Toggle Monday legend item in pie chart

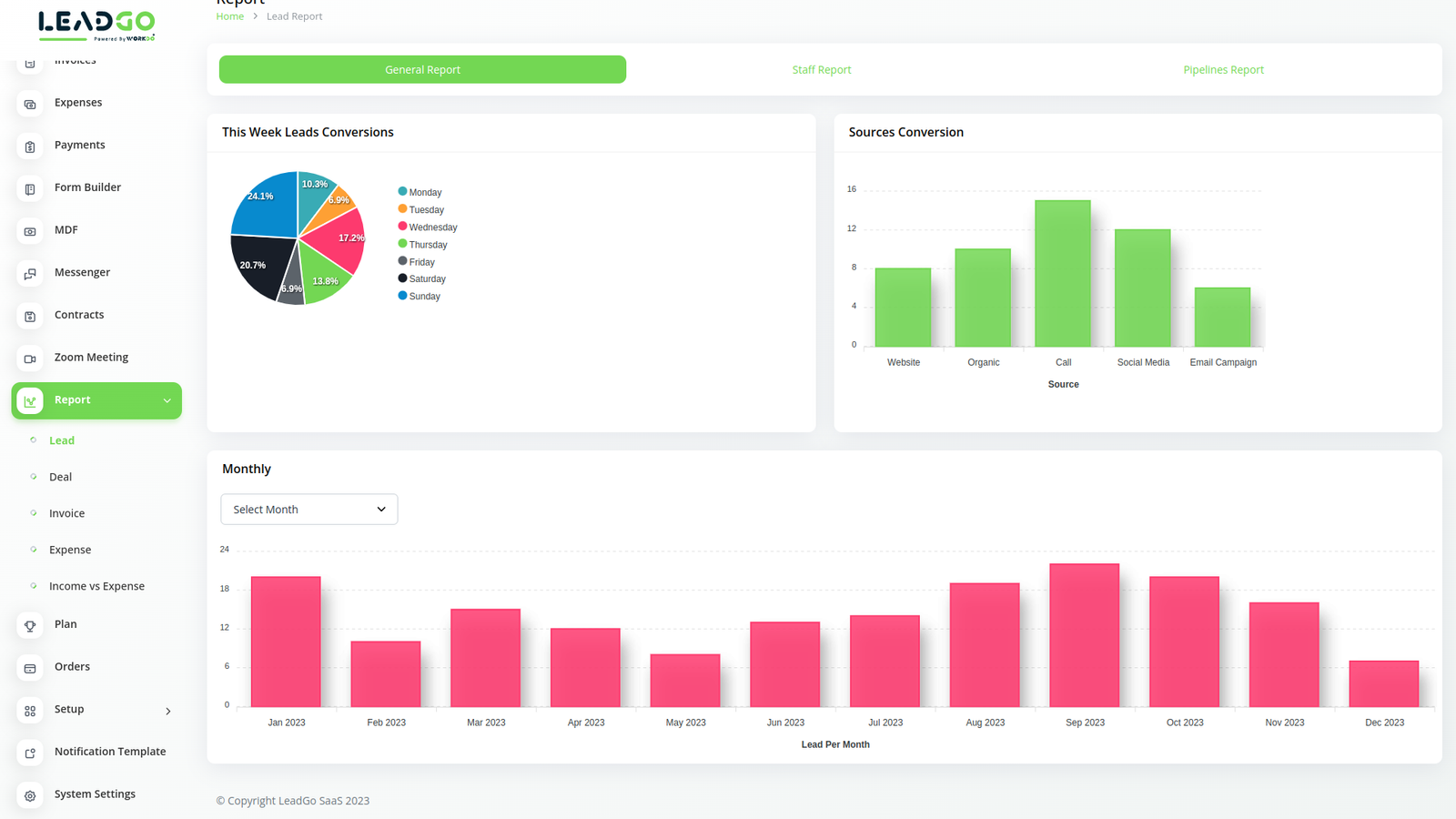[x=420, y=192]
